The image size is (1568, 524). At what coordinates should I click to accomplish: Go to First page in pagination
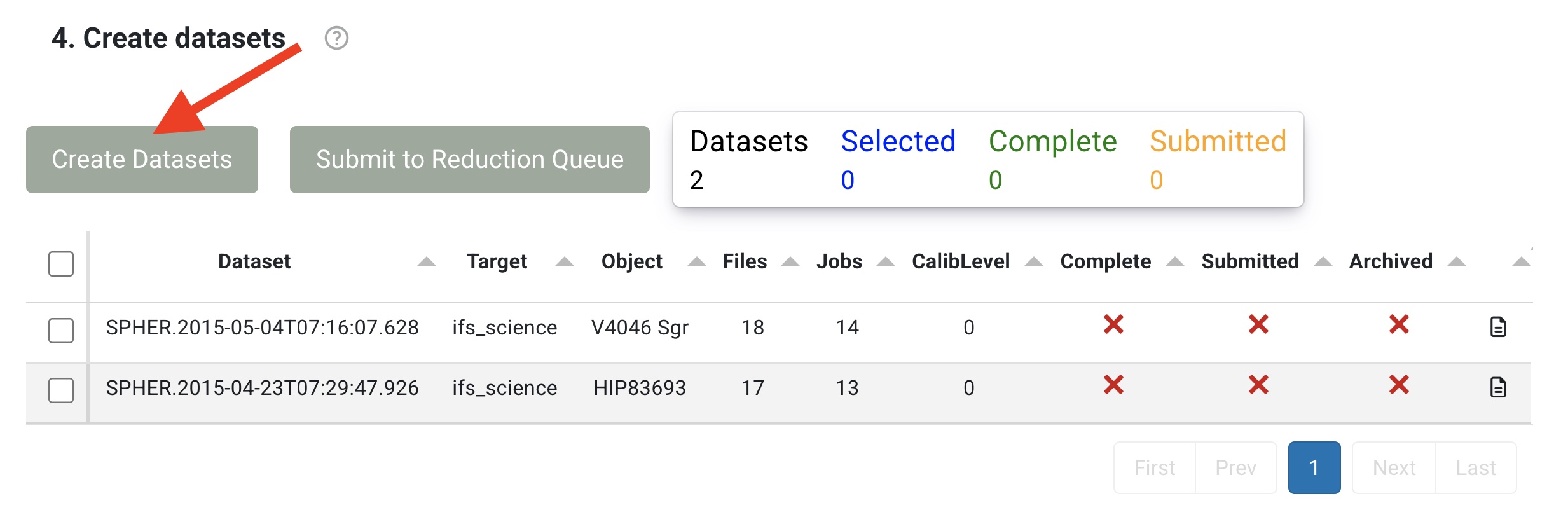point(1155,467)
